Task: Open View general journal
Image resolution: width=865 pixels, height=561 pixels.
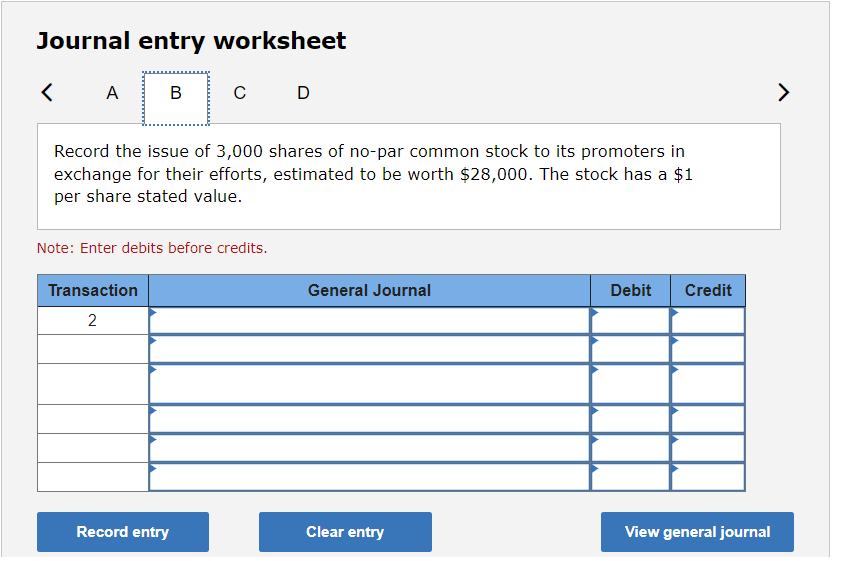Action: (697, 532)
